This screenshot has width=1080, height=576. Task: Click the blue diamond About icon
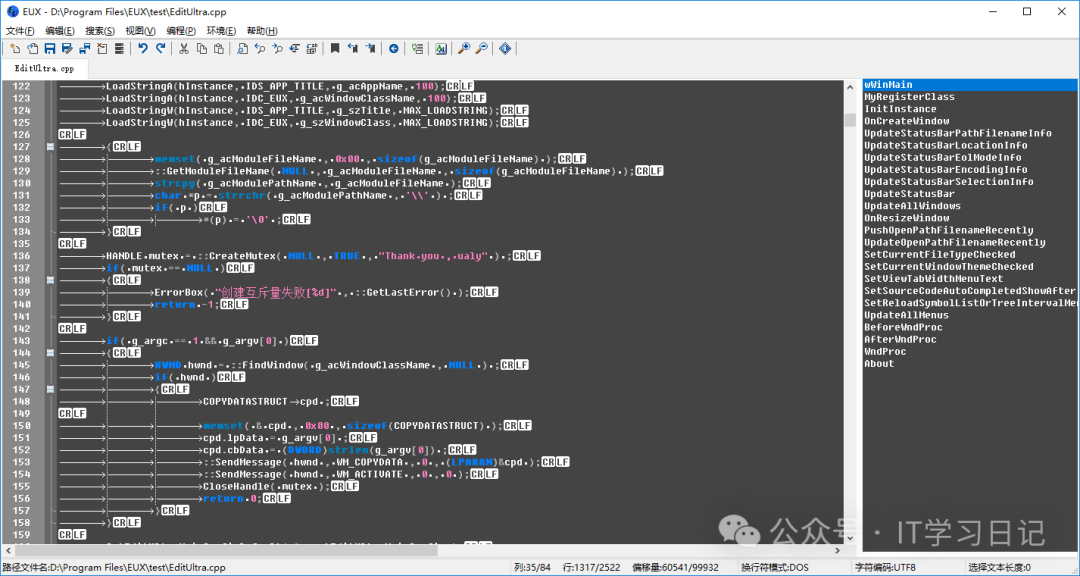pos(505,48)
